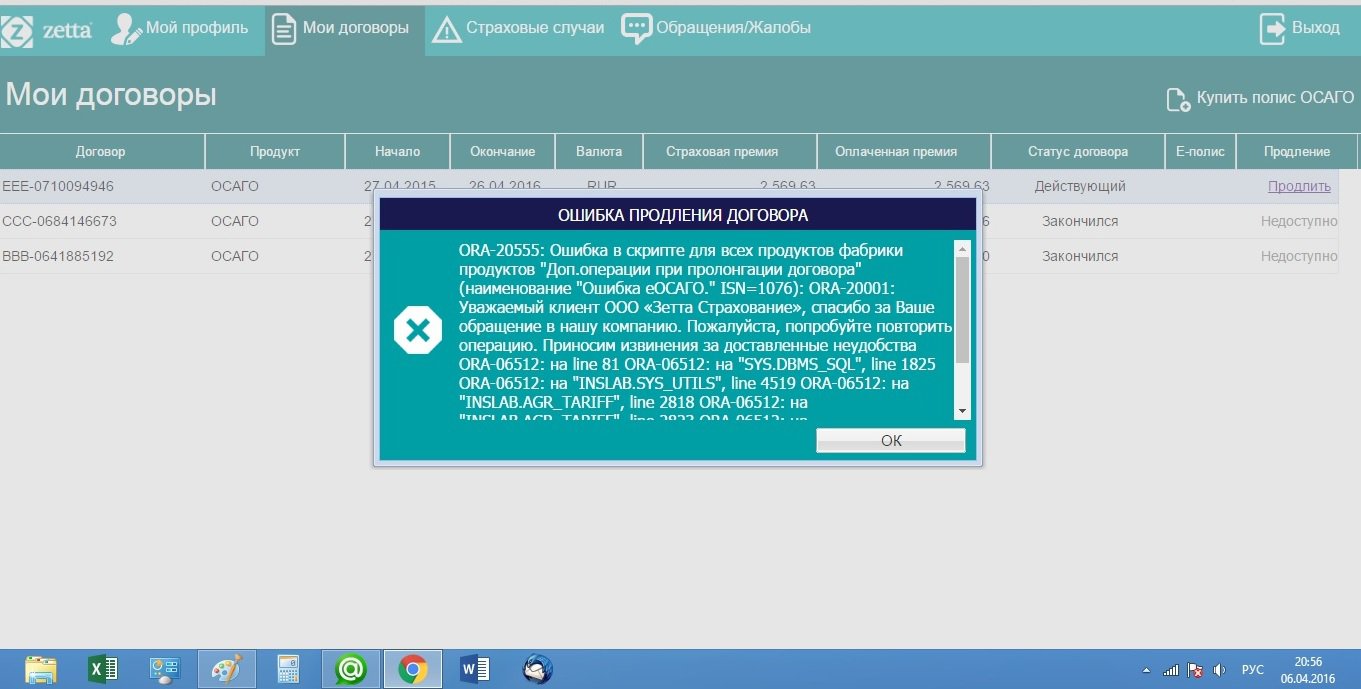Viewport: 1361px width, 689px height.
Task: Click the Выход logout button
Action: pos(1299,28)
